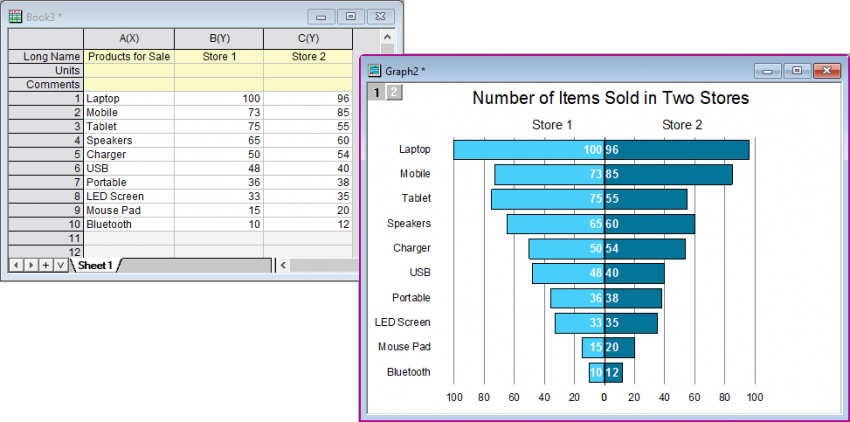Select the Bluetooth Store 1 bar labeled 10
The height and width of the screenshot is (422, 850).
click(597, 373)
